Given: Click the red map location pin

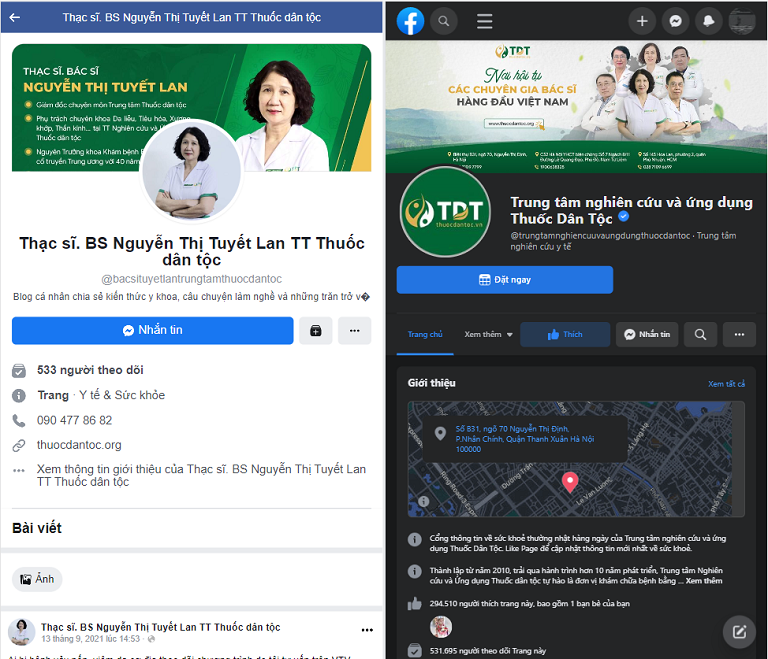Looking at the screenshot, I should pyautogui.click(x=570, y=482).
